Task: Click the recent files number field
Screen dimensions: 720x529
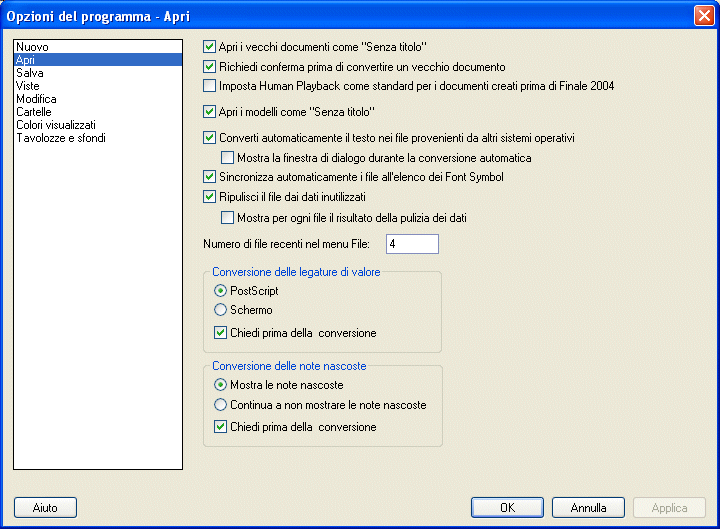Action: [x=412, y=244]
